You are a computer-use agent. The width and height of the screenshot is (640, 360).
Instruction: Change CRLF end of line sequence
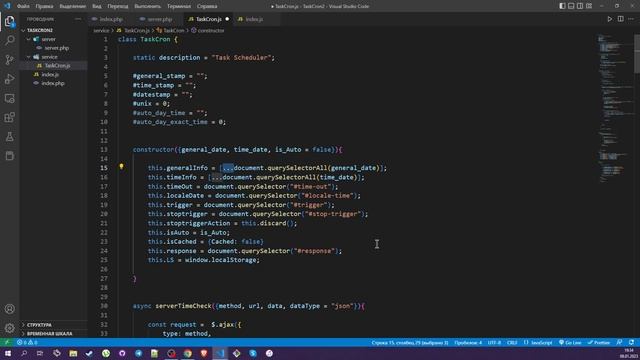512,342
